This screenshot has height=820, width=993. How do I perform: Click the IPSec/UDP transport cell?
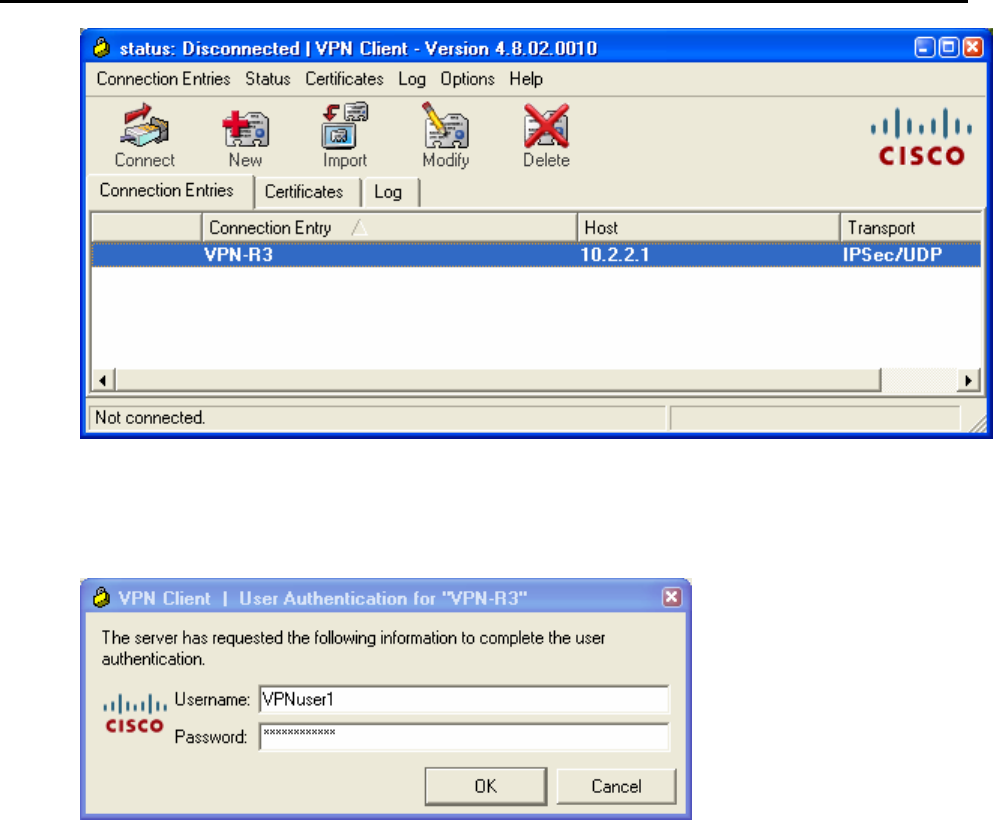892,255
